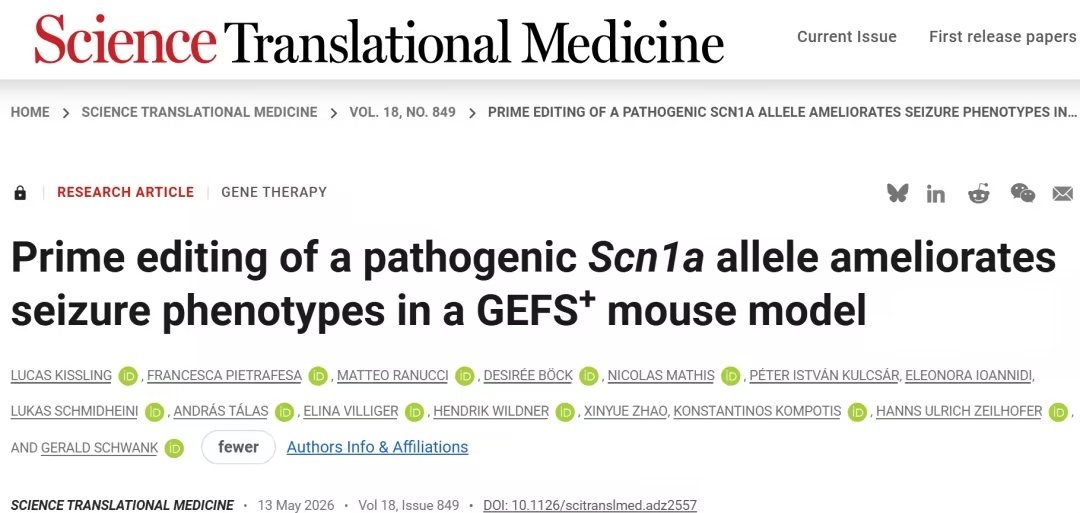Share article on Reddit icon

coord(978,193)
